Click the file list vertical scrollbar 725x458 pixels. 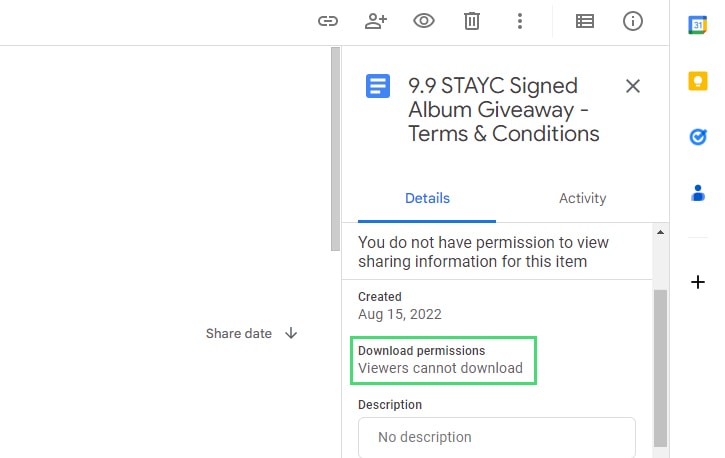pyautogui.click(x=335, y=149)
